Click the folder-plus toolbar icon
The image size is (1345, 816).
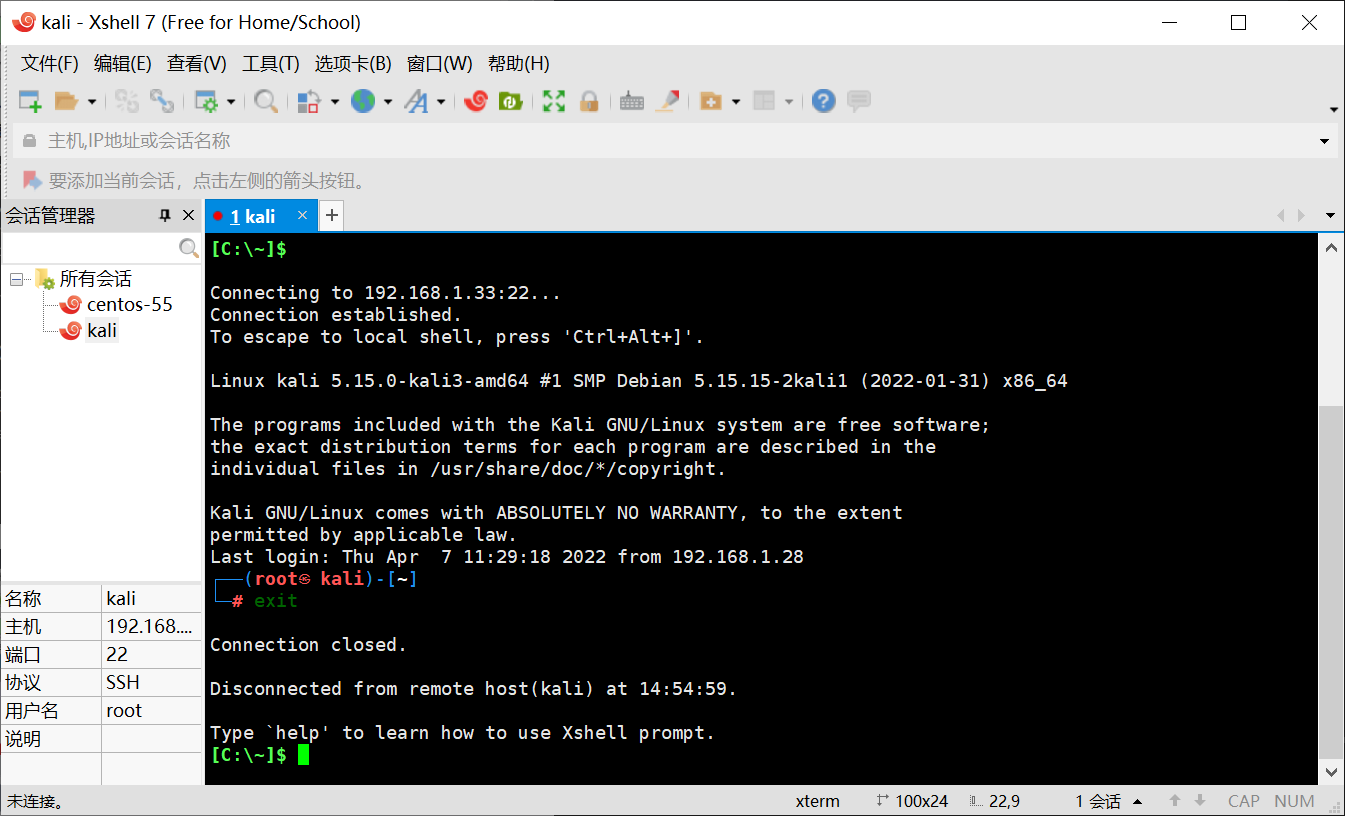[711, 101]
